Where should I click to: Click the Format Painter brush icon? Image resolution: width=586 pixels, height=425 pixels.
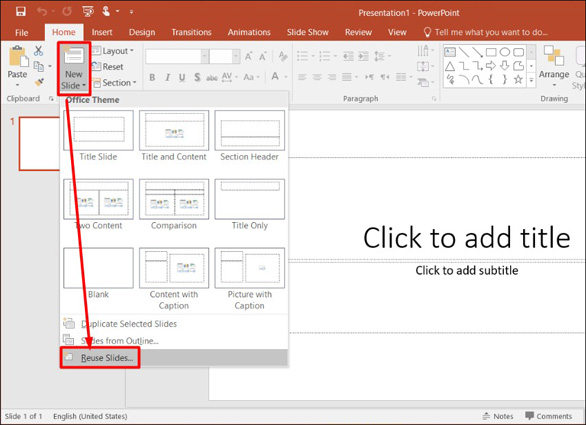(39, 82)
